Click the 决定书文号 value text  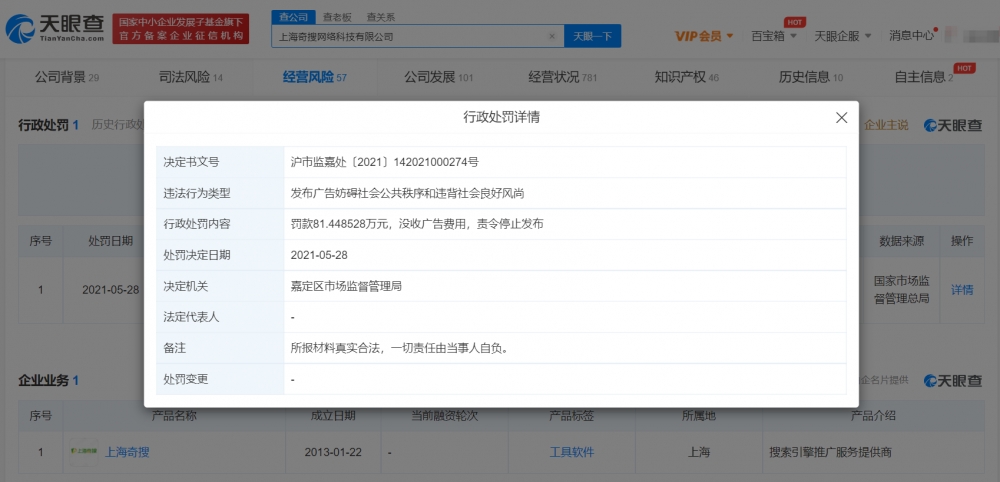pos(385,162)
